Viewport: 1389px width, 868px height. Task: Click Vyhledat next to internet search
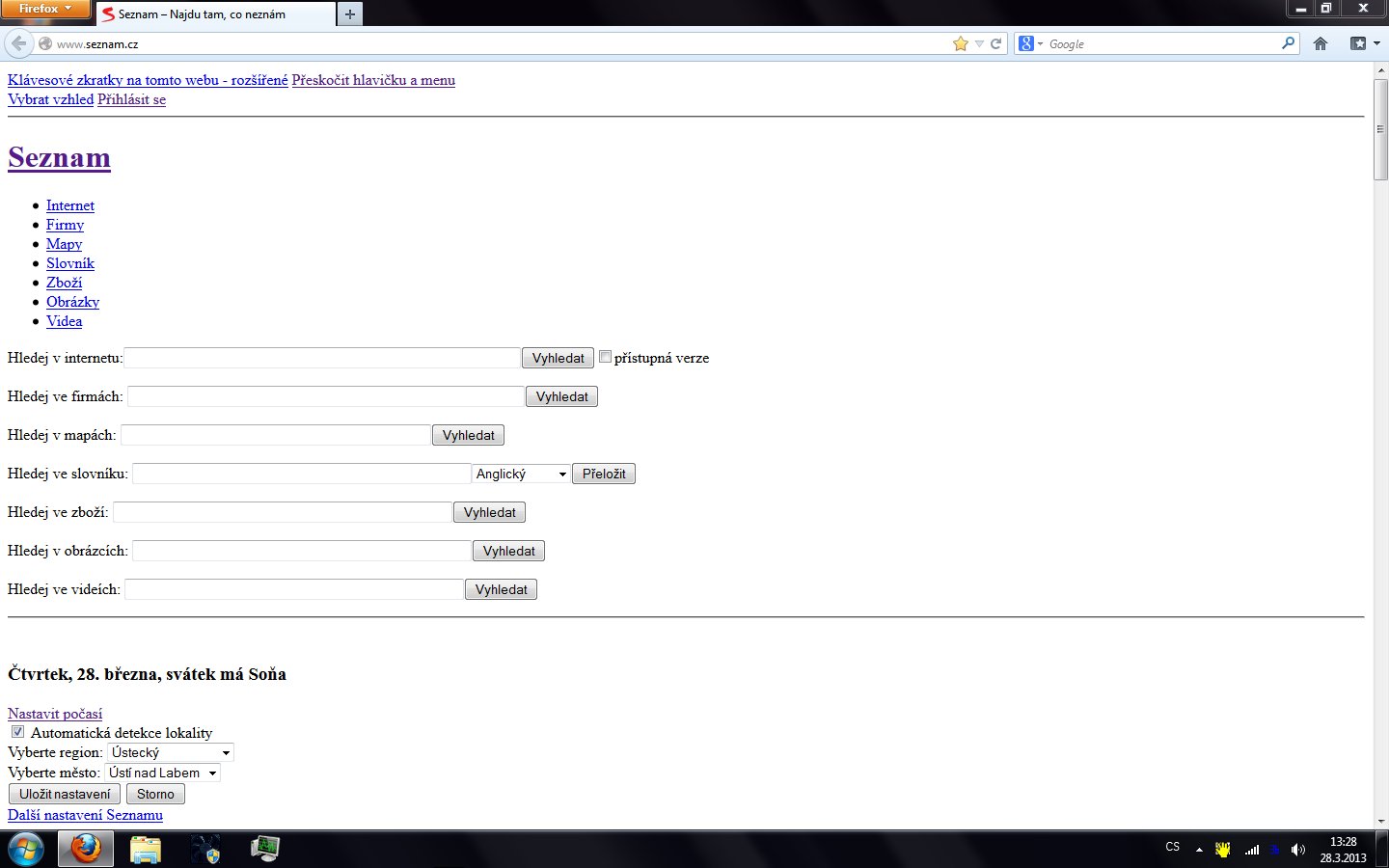click(x=558, y=358)
